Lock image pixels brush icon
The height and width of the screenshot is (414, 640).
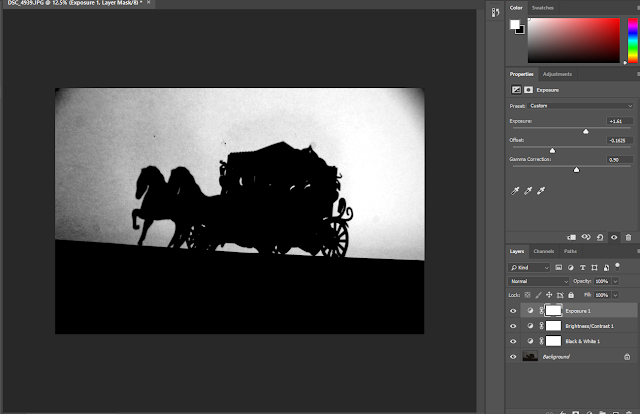coord(538,295)
